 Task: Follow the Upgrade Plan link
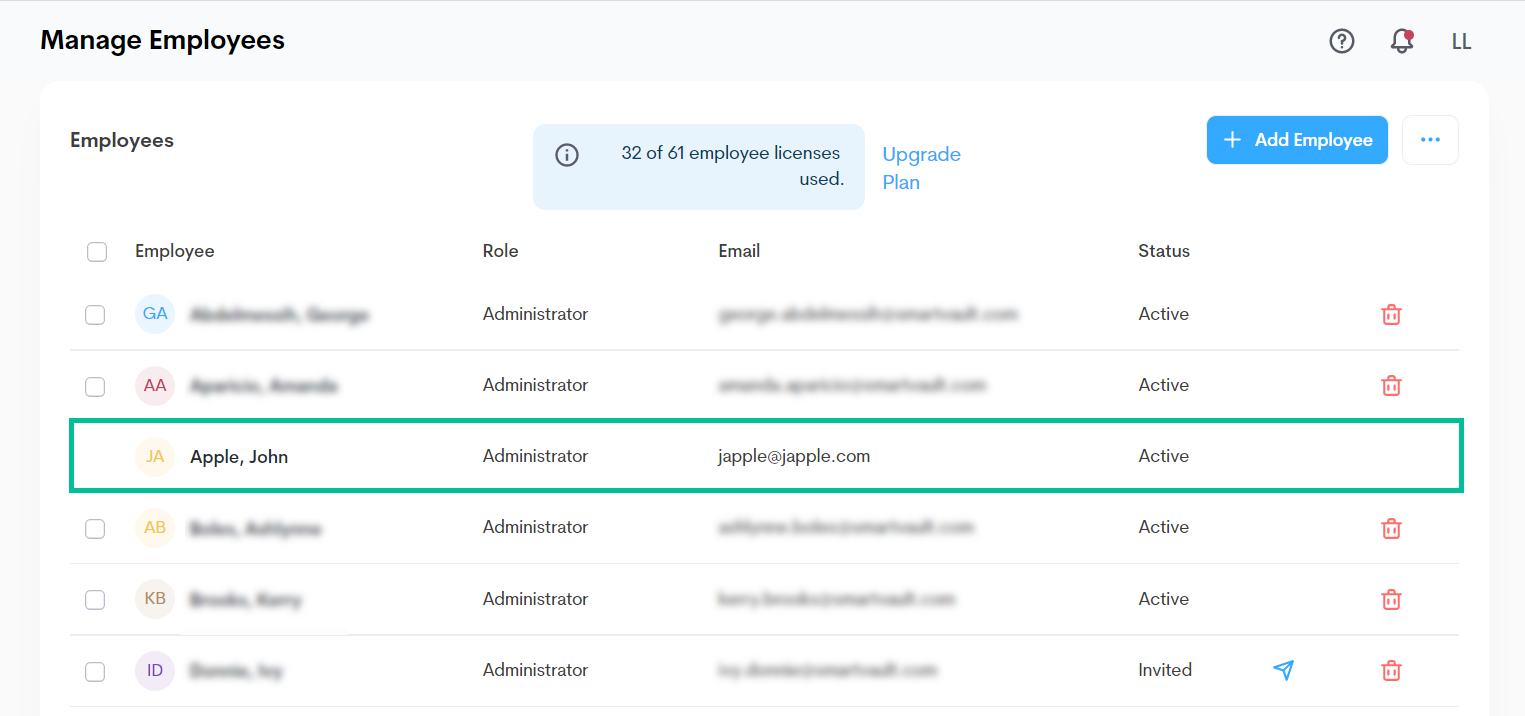(921, 168)
